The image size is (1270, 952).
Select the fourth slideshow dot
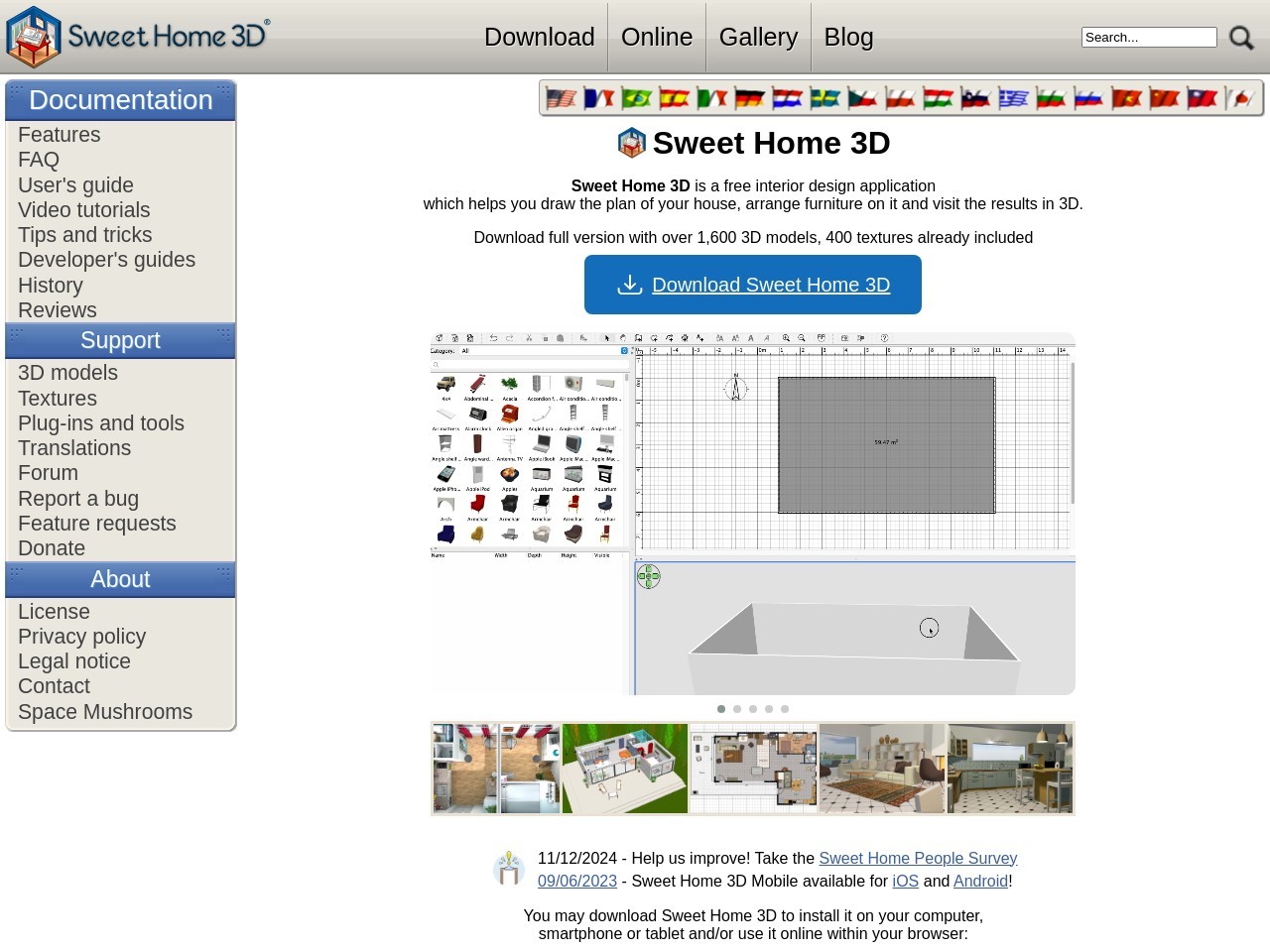click(769, 709)
